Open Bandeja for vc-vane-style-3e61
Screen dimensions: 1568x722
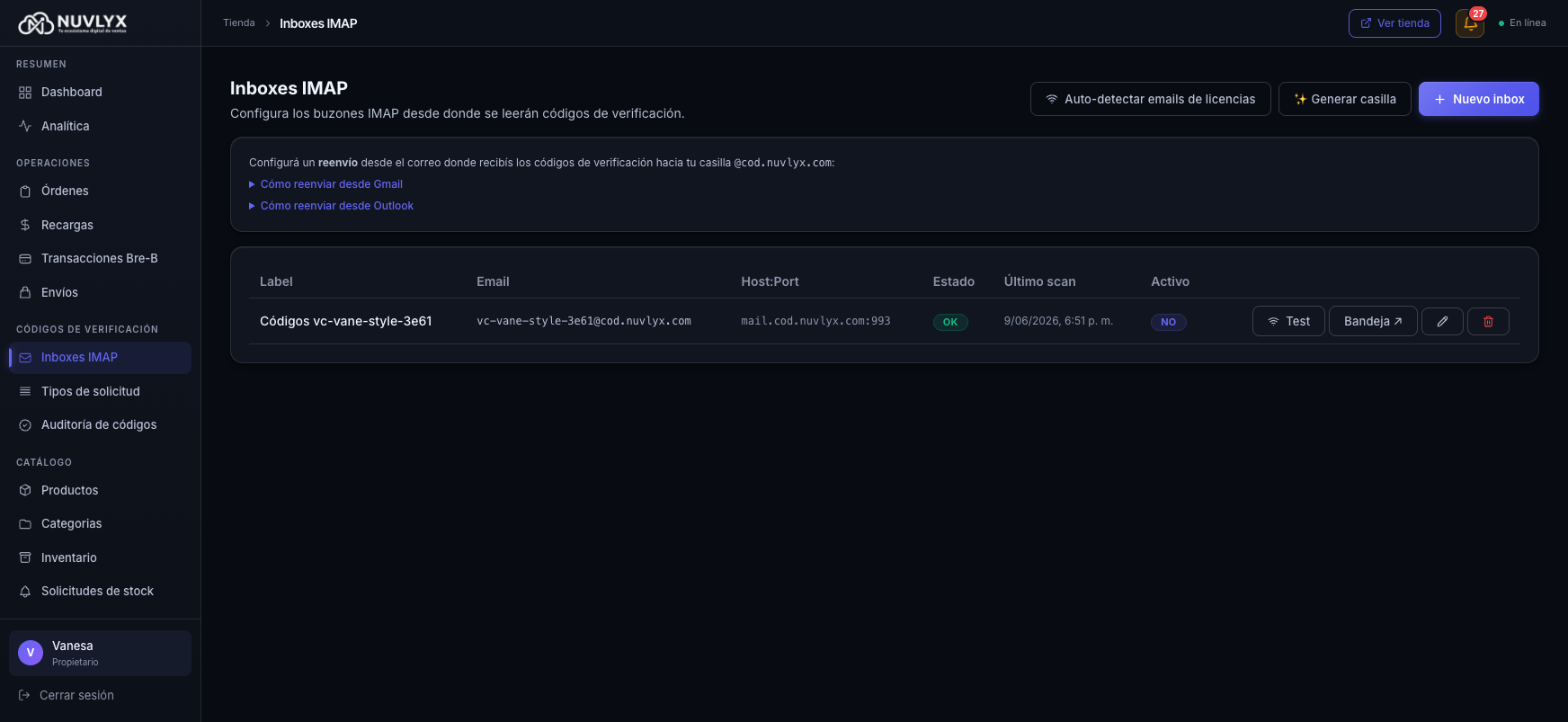(x=1373, y=321)
